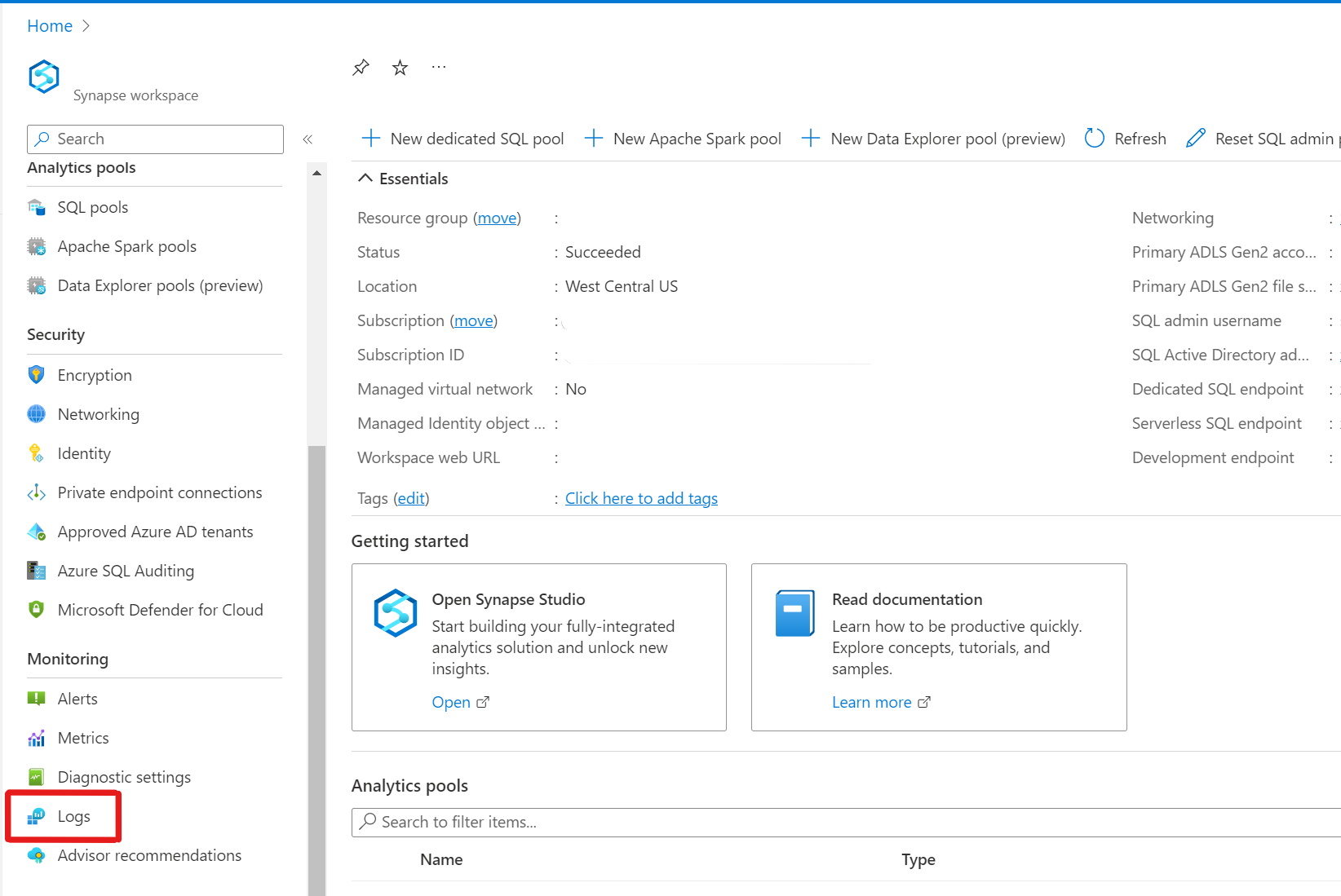
Task: Click the Reset SQL admin pencil icon
Action: click(1196, 139)
